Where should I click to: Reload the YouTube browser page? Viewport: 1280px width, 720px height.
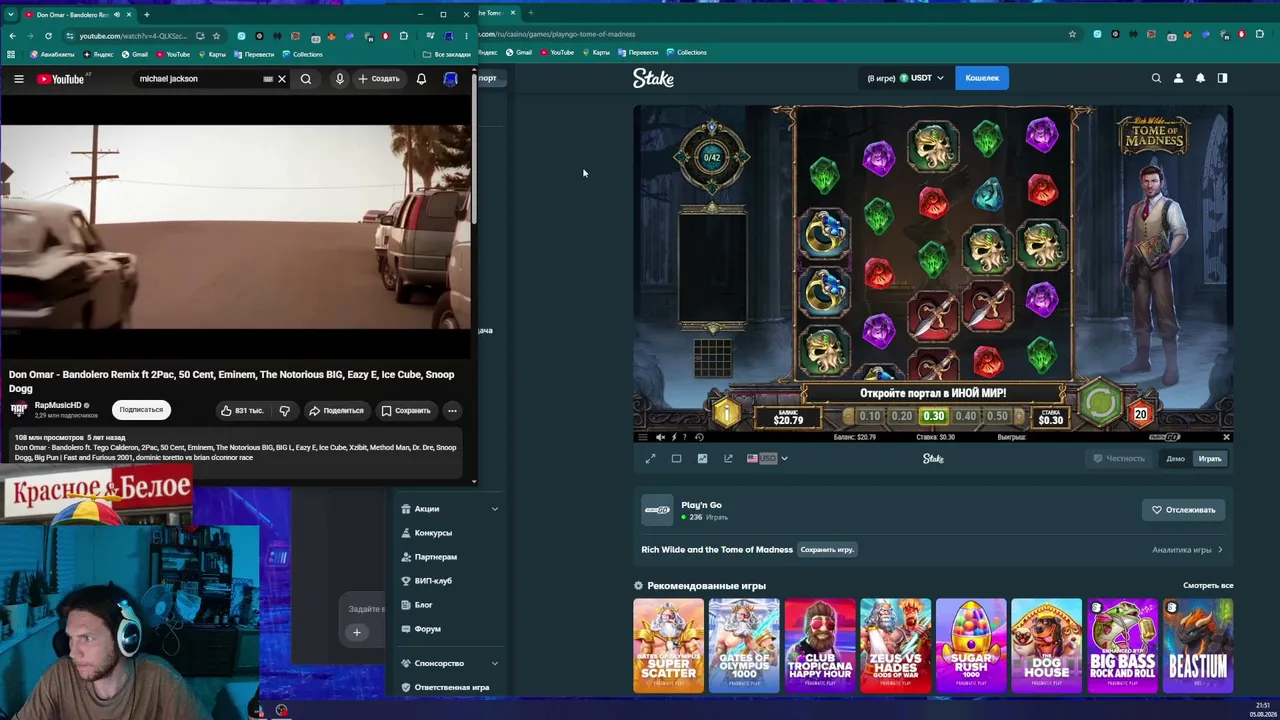[x=48, y=36]
